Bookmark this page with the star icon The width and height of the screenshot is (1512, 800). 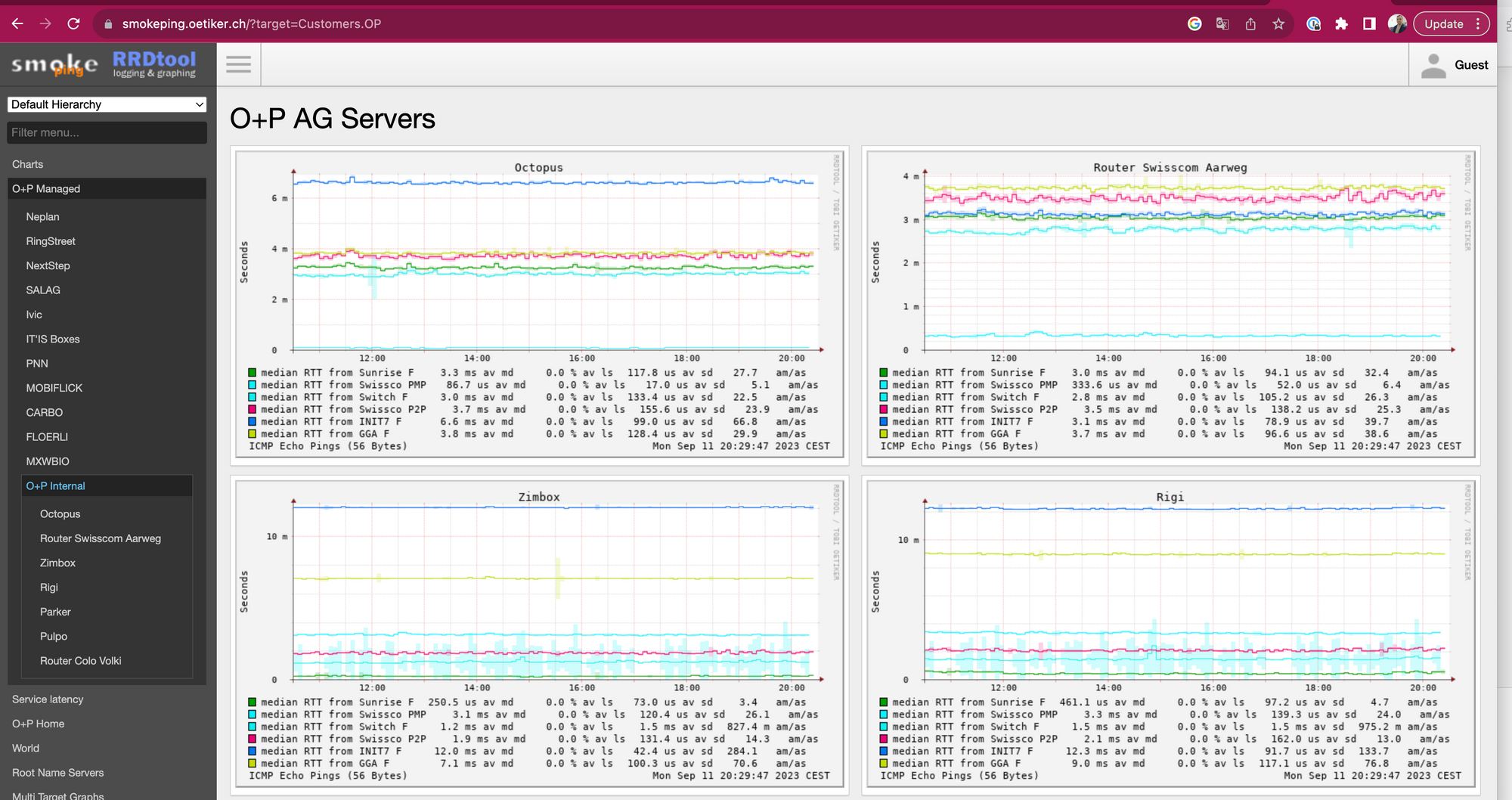tap(1278, 24)
